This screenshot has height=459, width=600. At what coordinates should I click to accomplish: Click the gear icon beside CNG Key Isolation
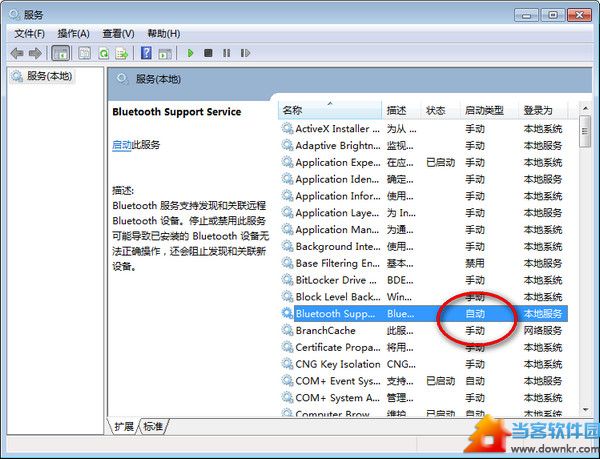(287, 364)
